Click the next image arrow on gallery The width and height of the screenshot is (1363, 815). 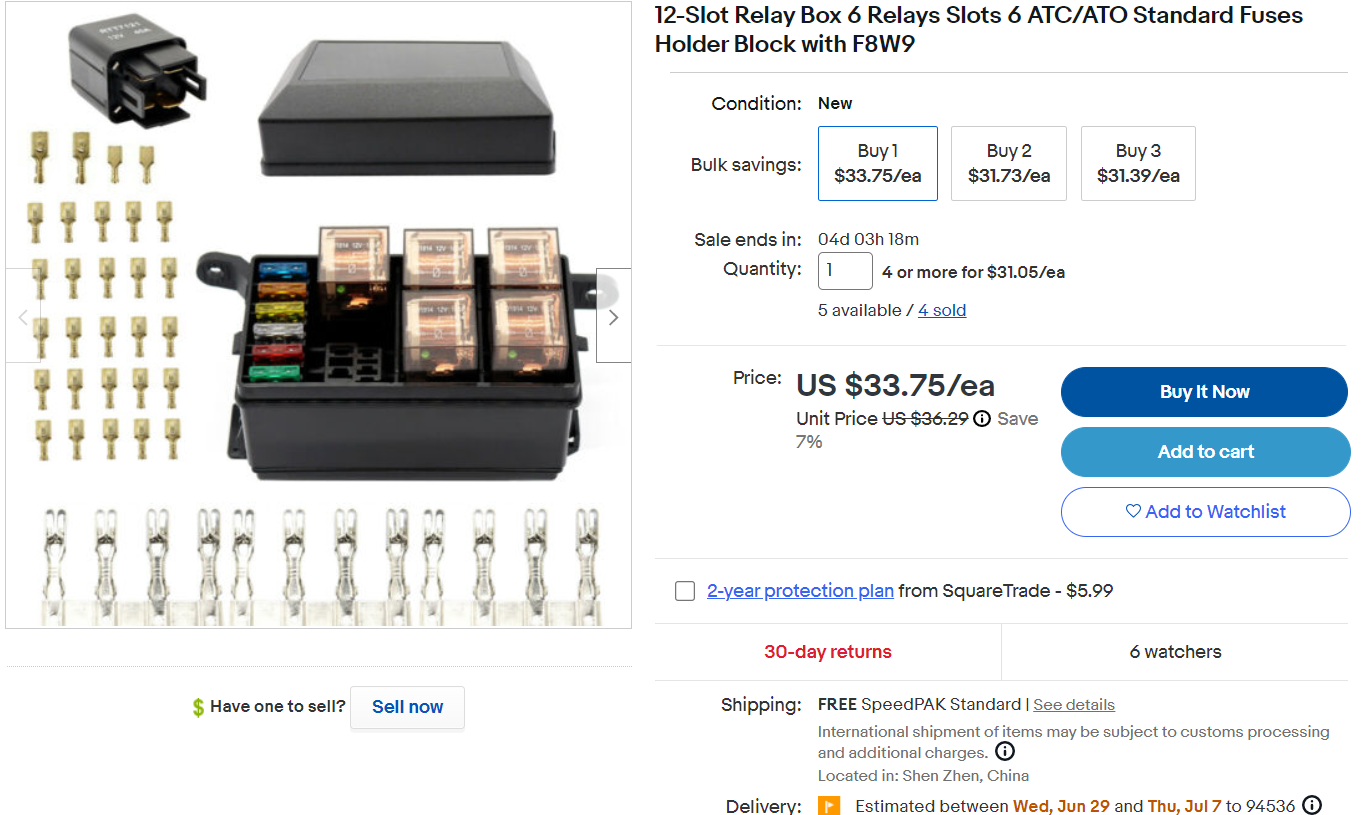click(x=613, y=316)
